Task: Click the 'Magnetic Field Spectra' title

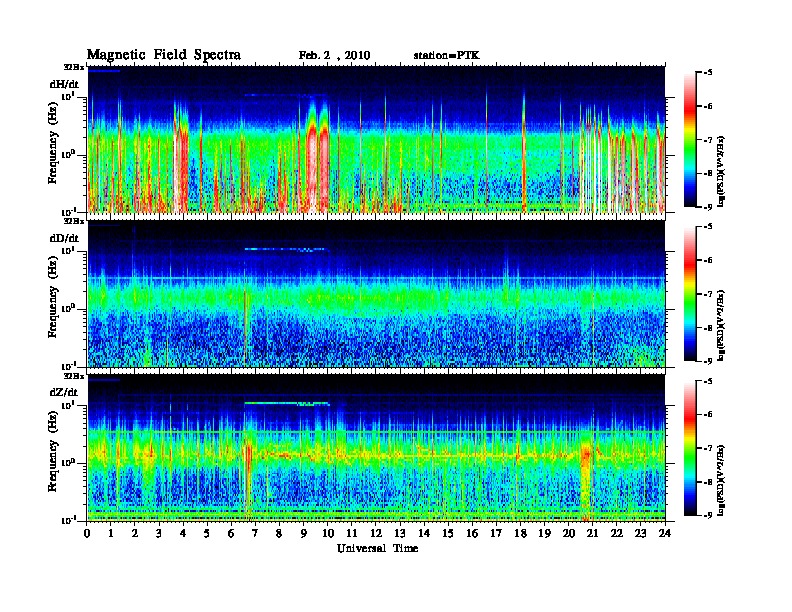Action: (x=164, y=55)
